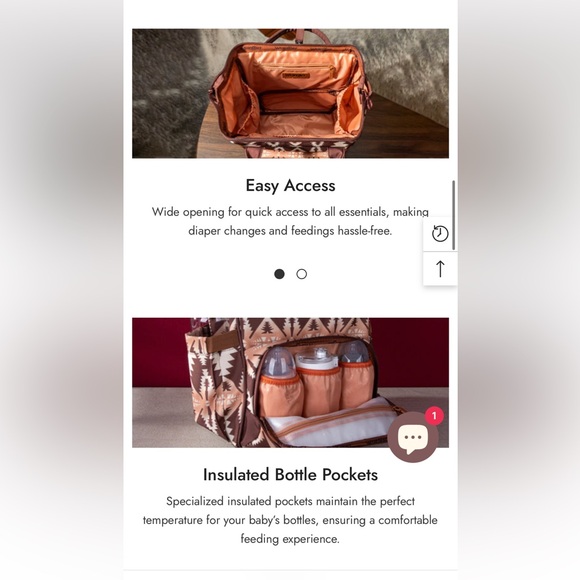Switch to the second carousel dot
This screenshot has height=580, width=580.
[301, 274]
